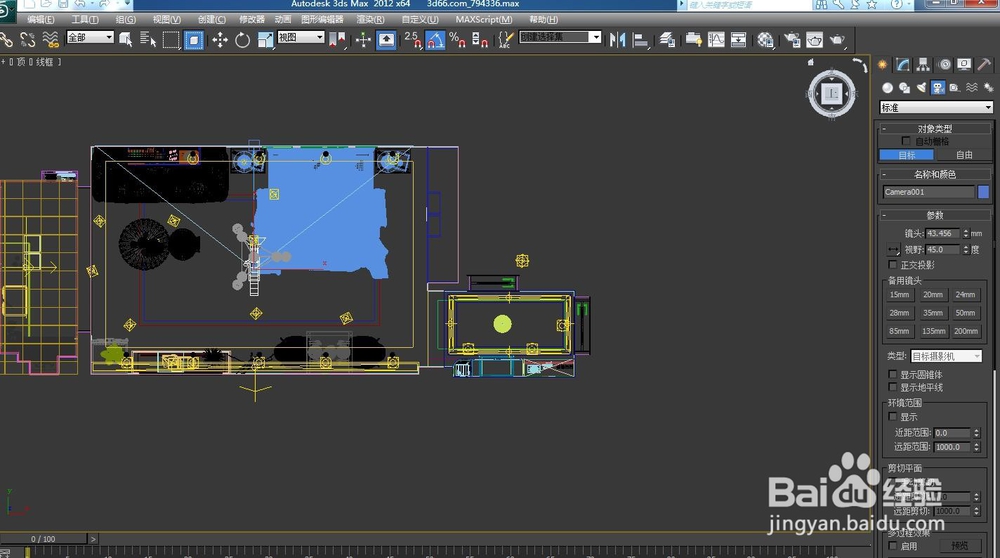This screenshot has width=1000, height=558.
Task: Open Select by Name list tool
Action: pyautogui.click(x=148, y=40)
